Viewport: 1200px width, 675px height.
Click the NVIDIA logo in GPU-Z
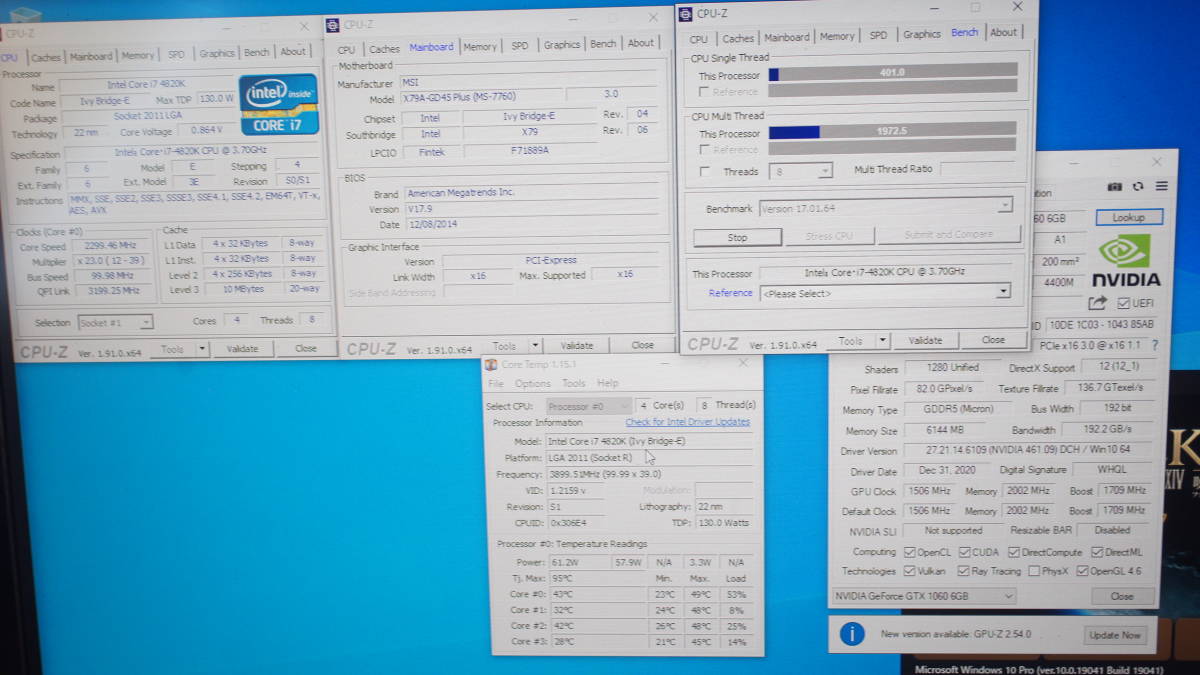(1125, 262)
